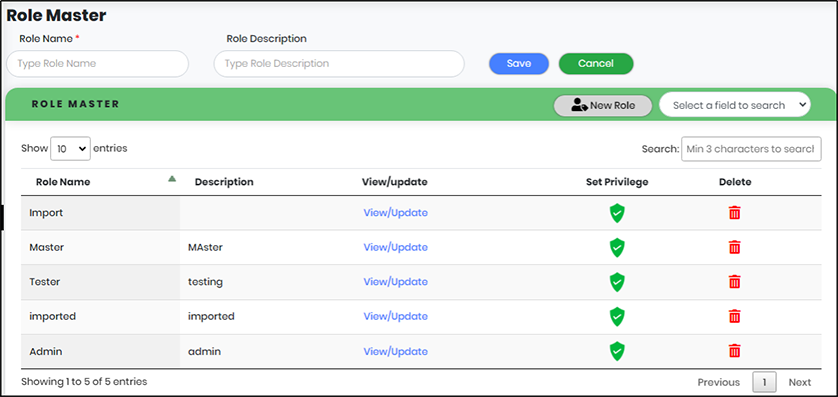Click the New Role button
Viewport: 838px width, 397px height.
(x=603, y=105)
